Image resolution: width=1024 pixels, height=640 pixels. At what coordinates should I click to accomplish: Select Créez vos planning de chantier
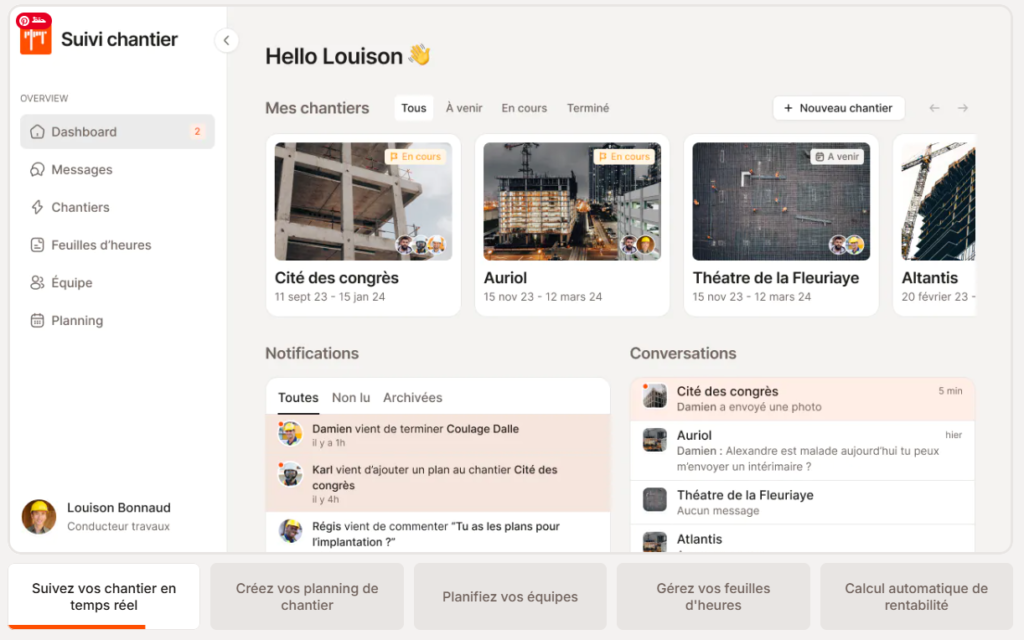pyautogui.click(x=307, y=596)
